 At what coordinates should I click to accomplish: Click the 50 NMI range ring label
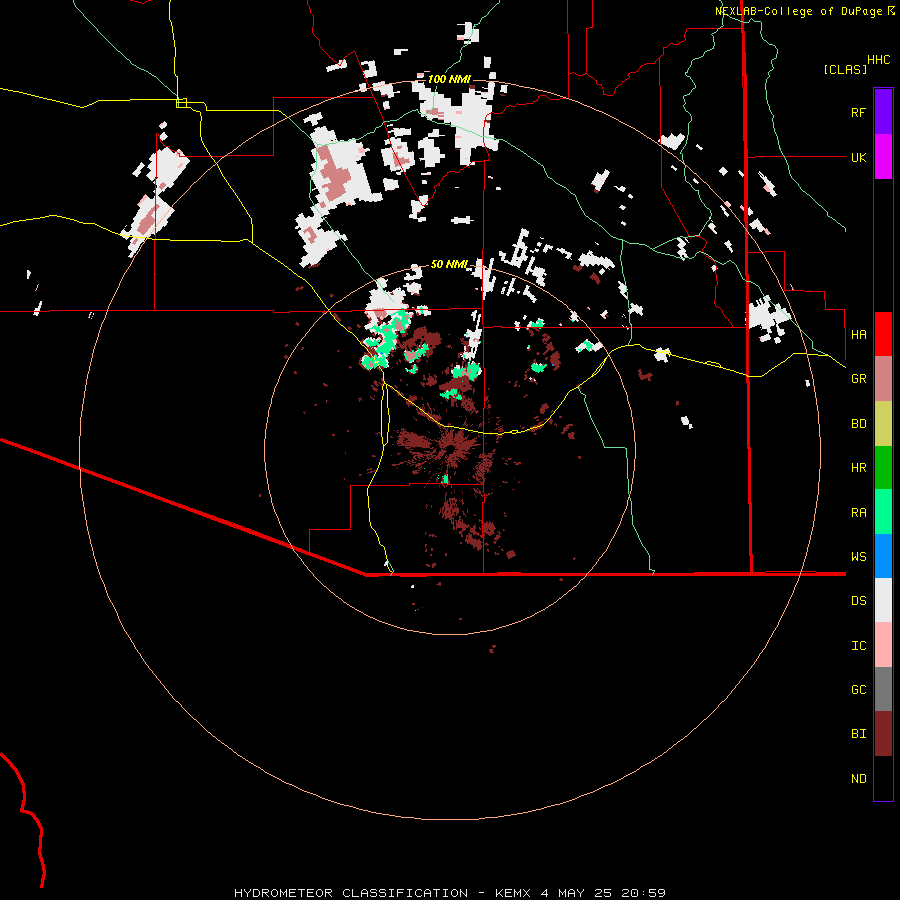(449, 264)
